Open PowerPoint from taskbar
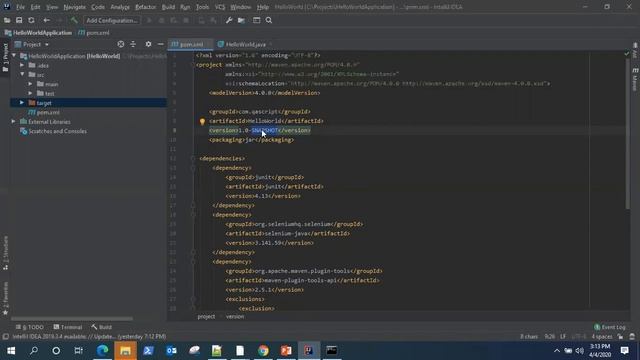The width and height of the screenshot is (640, 360). (286, 351)
